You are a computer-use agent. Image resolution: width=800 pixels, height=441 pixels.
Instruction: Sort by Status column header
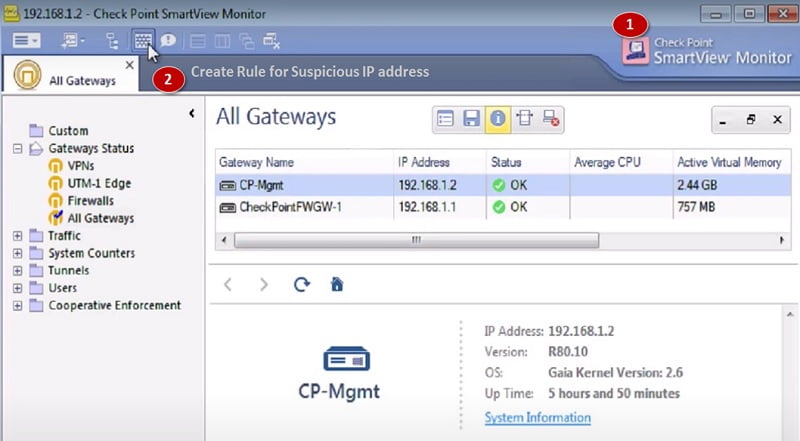(528, 162)
